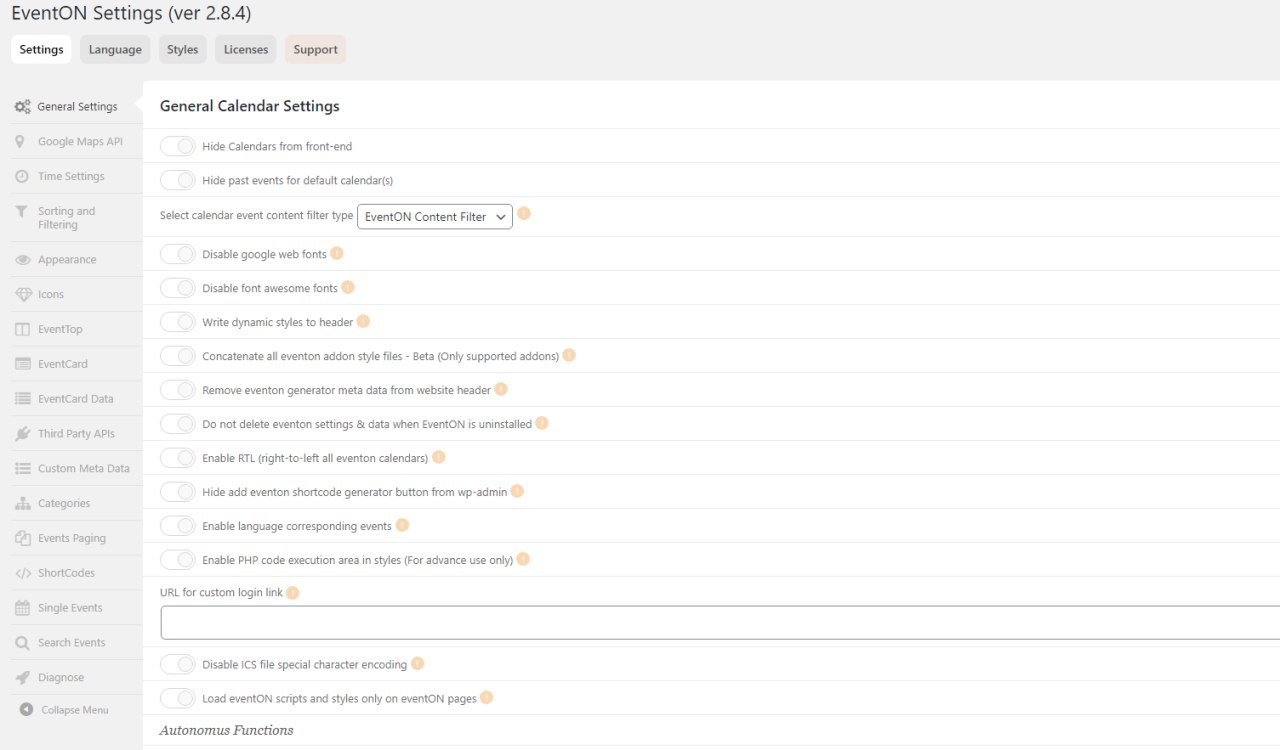Toggle Hide Calendars from front-end
The width and height of the screenshot is (1280, 750).
[177, 146]
